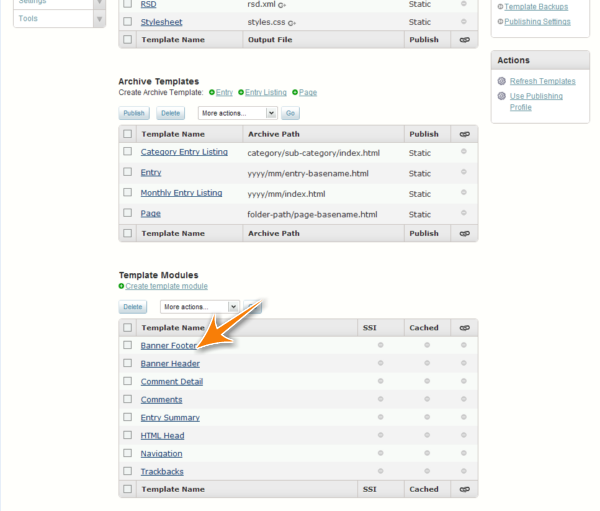
Task: Check the HTML Head module checkbox
Action: 127,435
